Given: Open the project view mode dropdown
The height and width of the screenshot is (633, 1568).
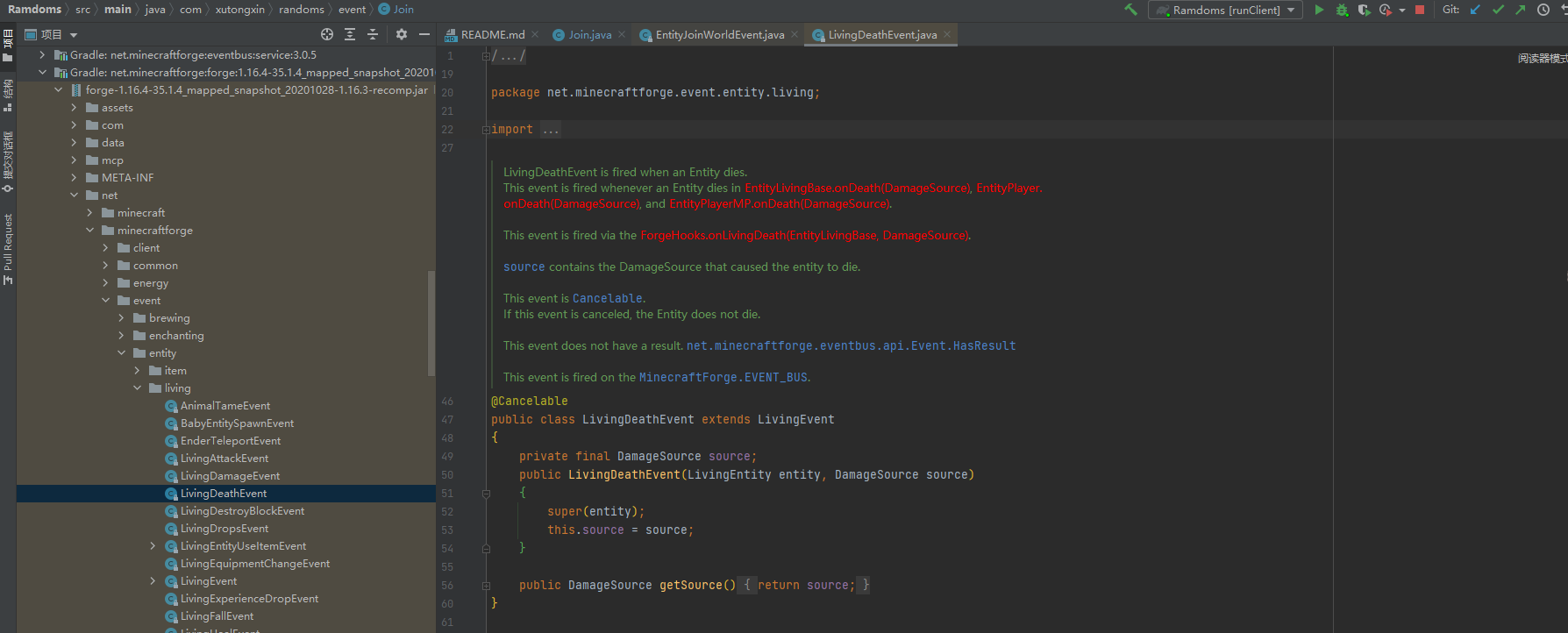Looking at the screenshot, I should [x=74, y=35].
